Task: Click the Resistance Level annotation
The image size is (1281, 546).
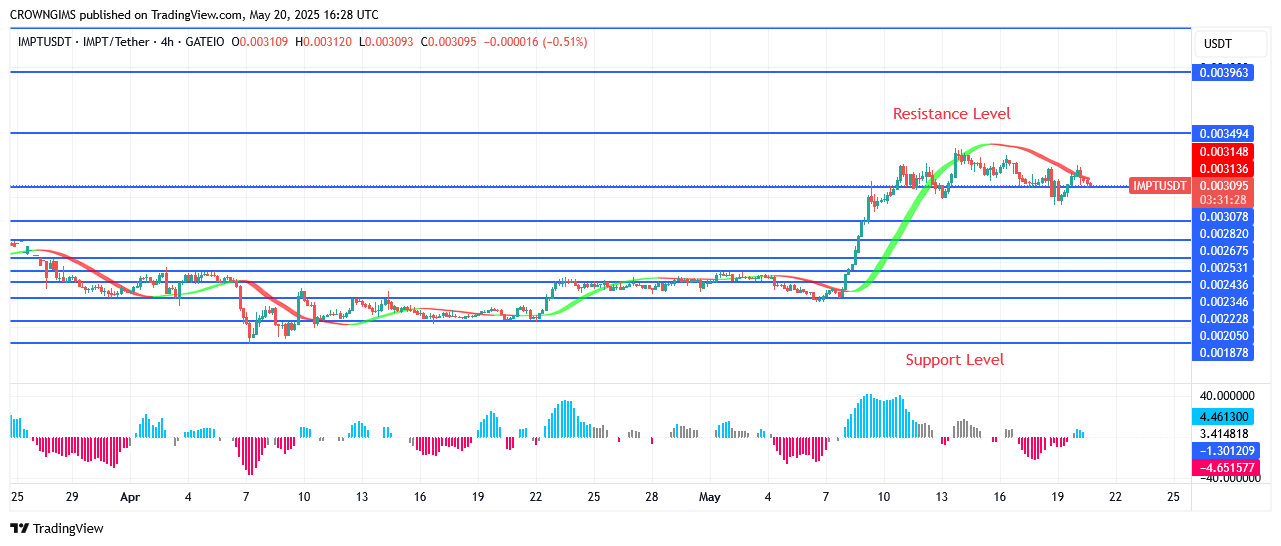Action: pyautogui.click(x=951, y=114)
